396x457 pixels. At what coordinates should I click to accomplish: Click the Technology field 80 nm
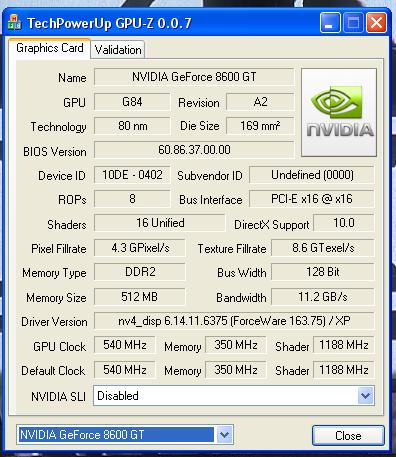pyautogui.click(x=132, y=126)
